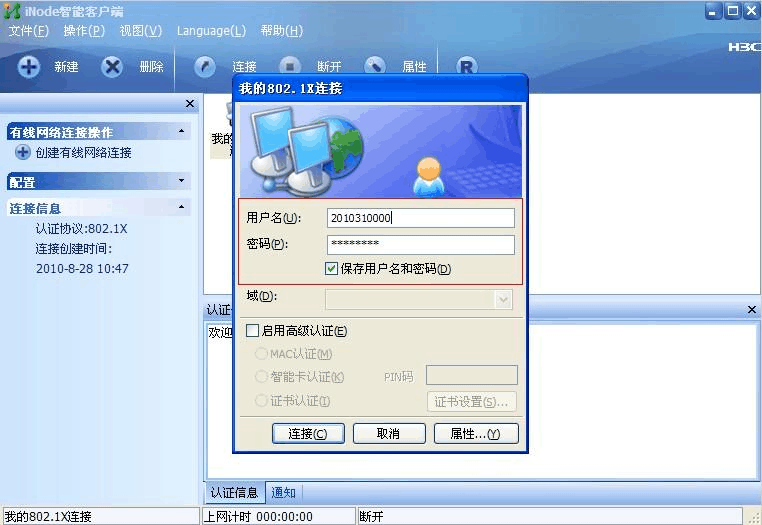Image resolution: width=762 pixels, height=525 pixels.
Task: Click the round R icon in toolbar
Action: pos(467,65)
